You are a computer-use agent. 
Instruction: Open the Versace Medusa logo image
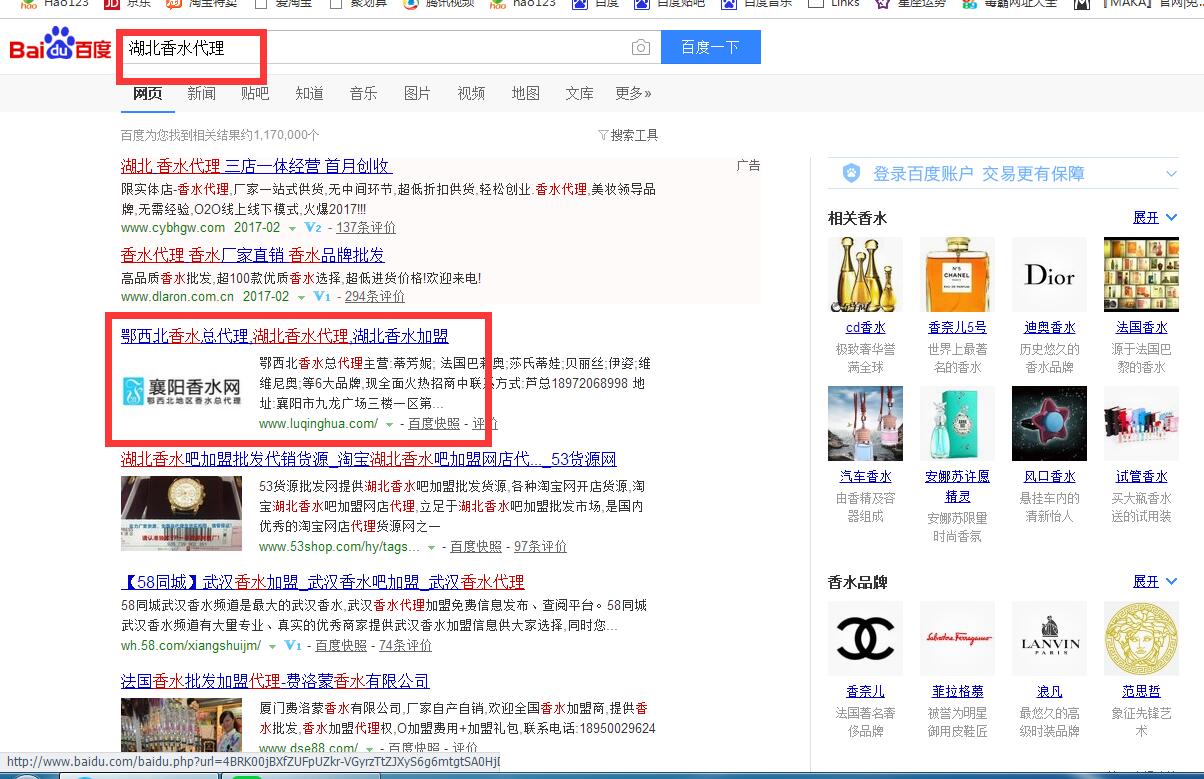[x=1141, y=638]
